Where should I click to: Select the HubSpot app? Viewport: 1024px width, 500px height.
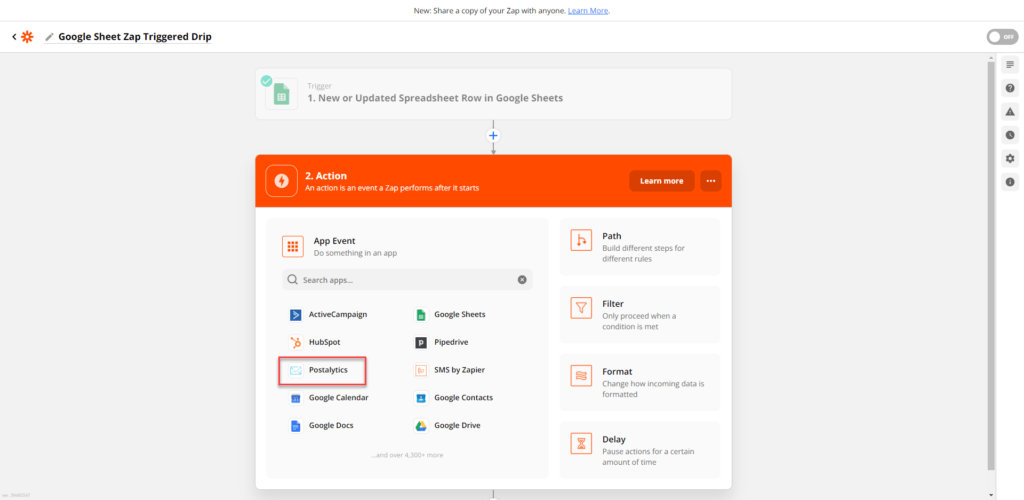(315, 342)
